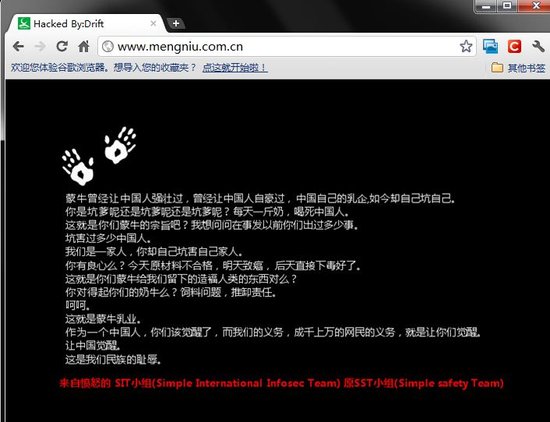550x422 pixels.
Task: Maximize the browser window
Action: coord(507,6)
